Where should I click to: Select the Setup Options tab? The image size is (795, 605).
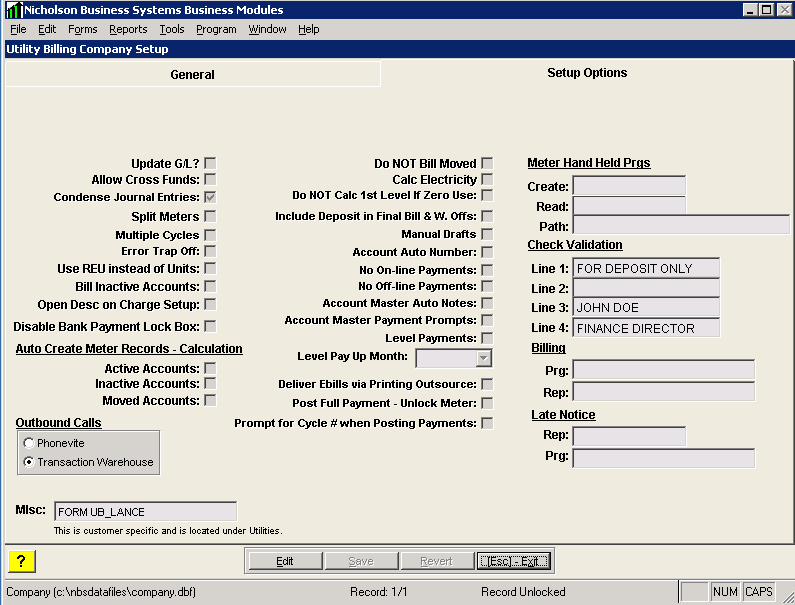587,73
